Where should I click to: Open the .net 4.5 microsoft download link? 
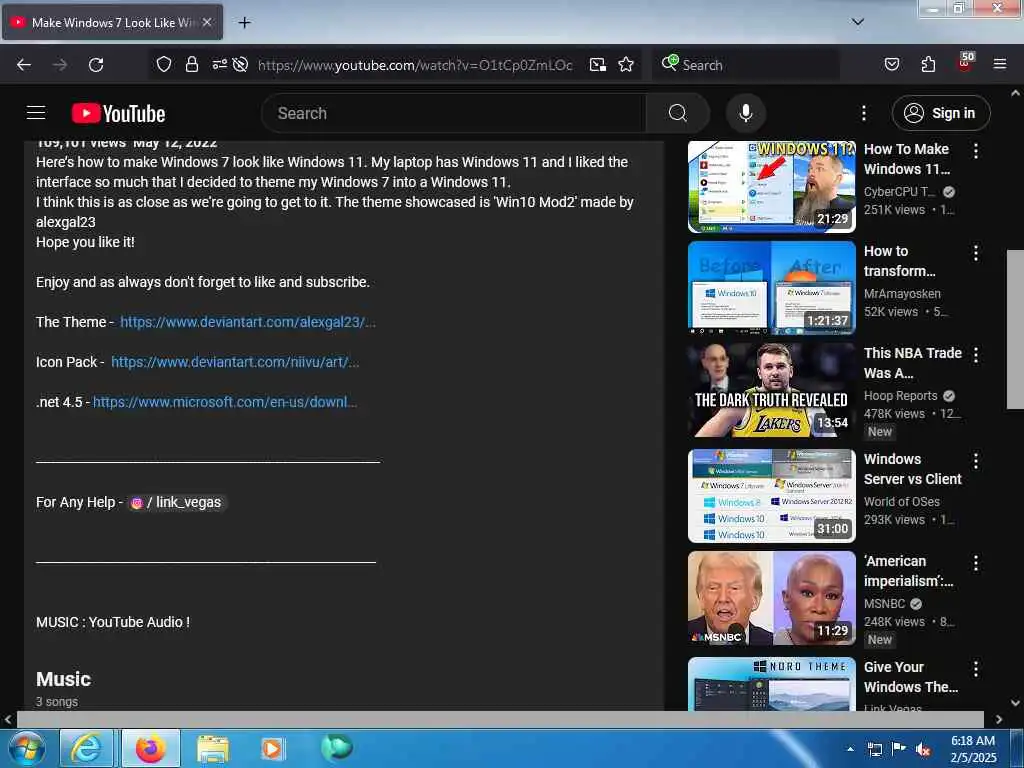[225, 402]
